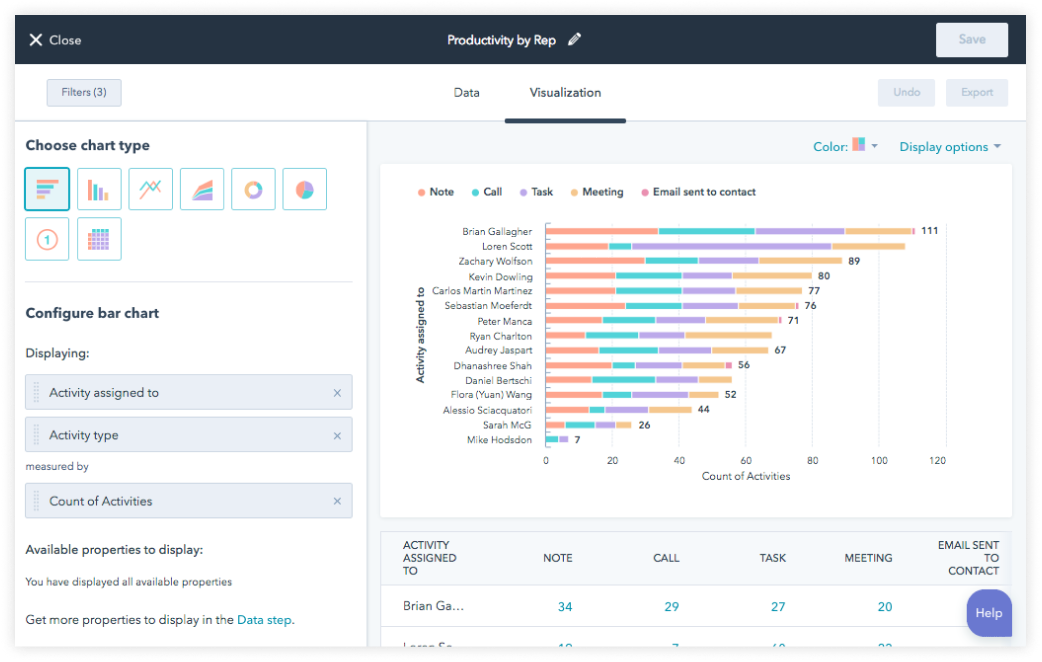Choose the line chart type
This screenshot has width=1042, height=662.
150,188
